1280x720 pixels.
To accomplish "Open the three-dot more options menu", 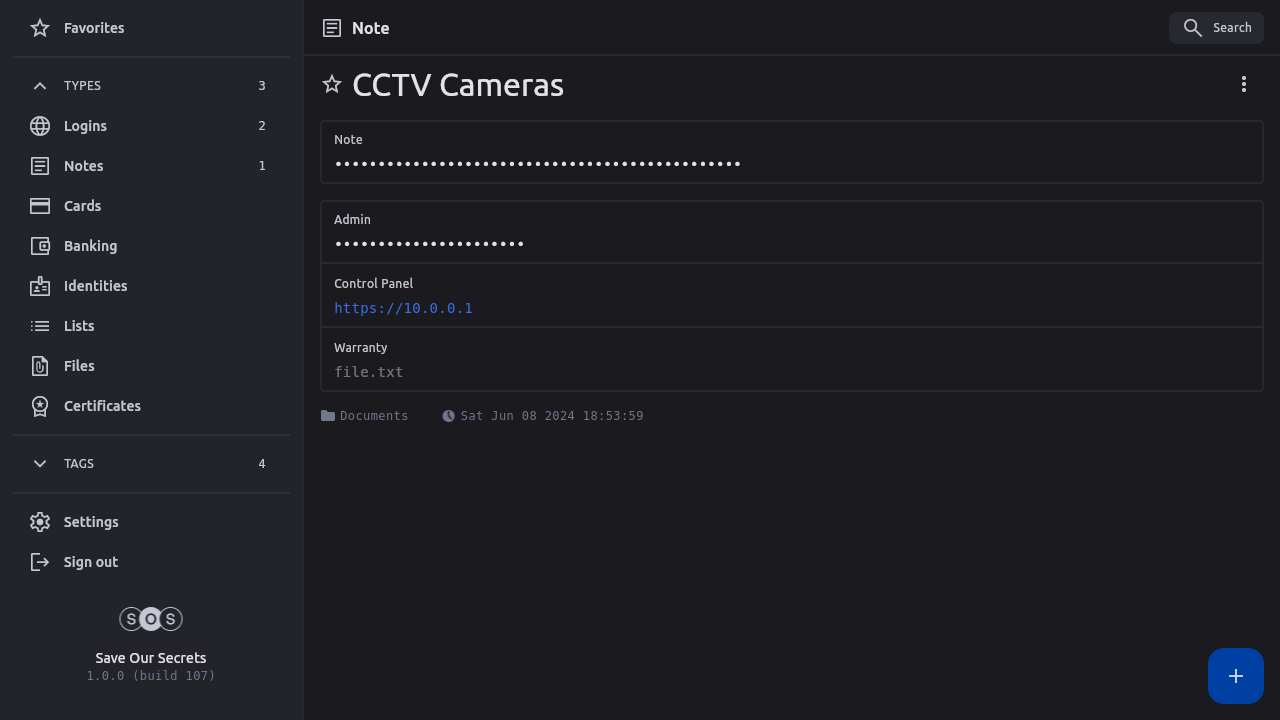I will point(1244,85).
